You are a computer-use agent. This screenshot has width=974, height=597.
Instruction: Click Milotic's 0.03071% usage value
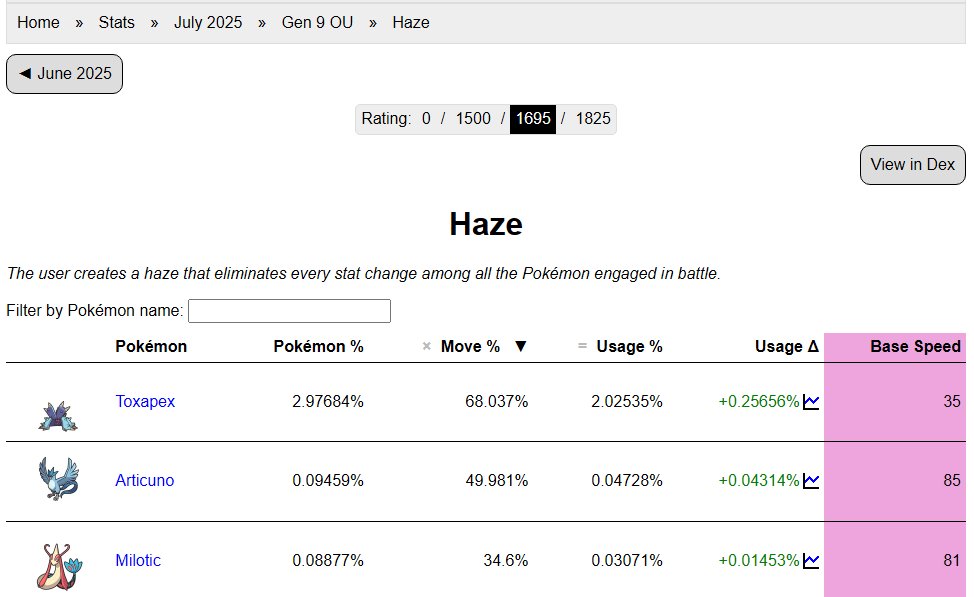coord(627,561)
